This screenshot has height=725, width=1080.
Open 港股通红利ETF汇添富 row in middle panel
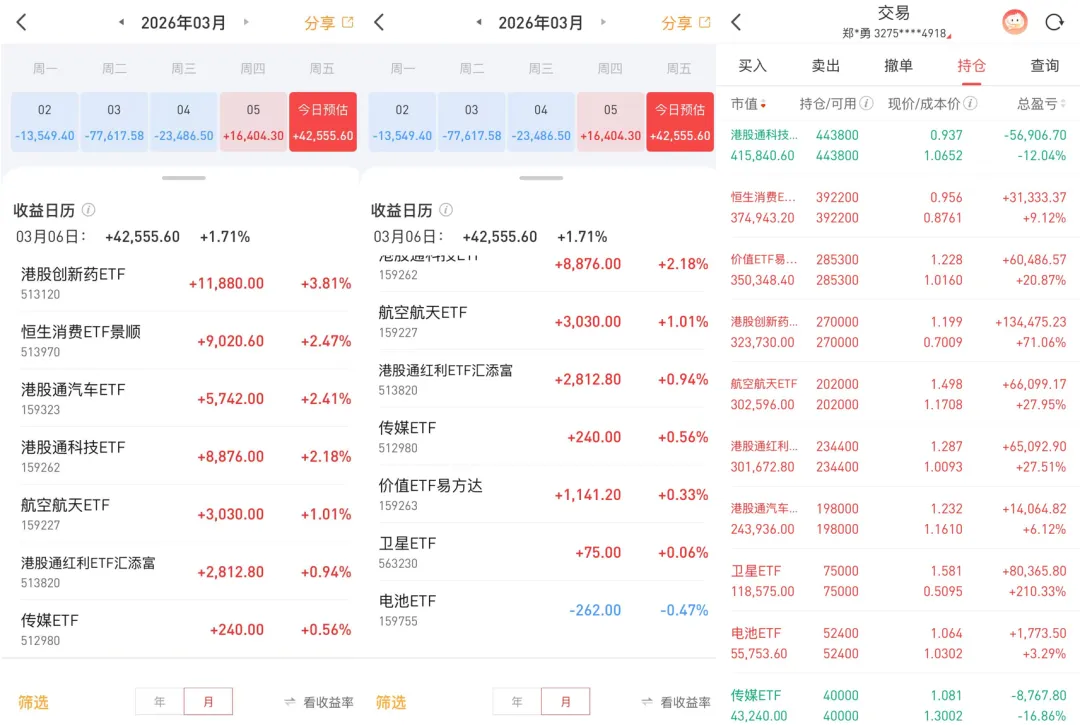click(541, 379)
